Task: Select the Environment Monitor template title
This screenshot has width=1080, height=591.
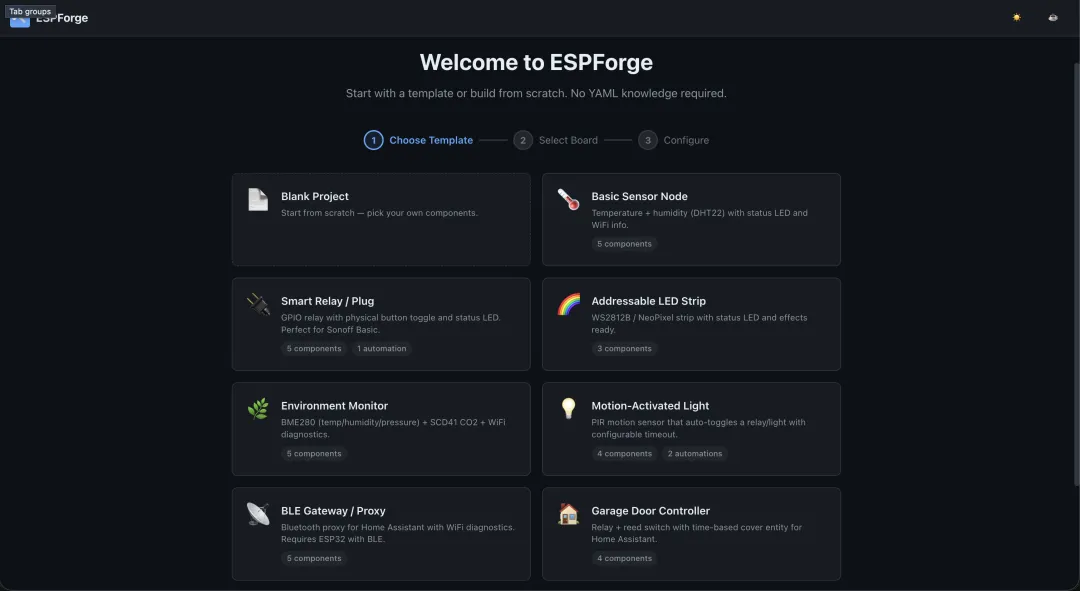Action: pos(334,406)
